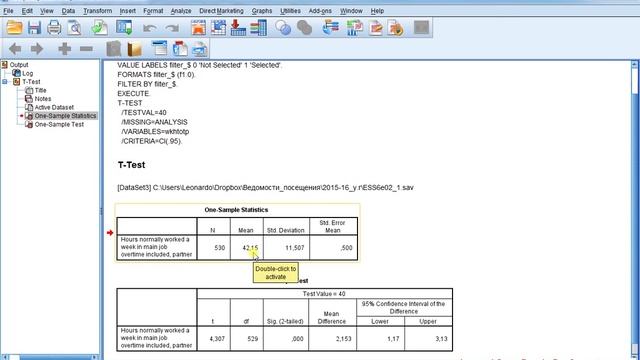Select the Active Dataset outline item
Viewport: 640px width, 360px height.
coord(54,108)
